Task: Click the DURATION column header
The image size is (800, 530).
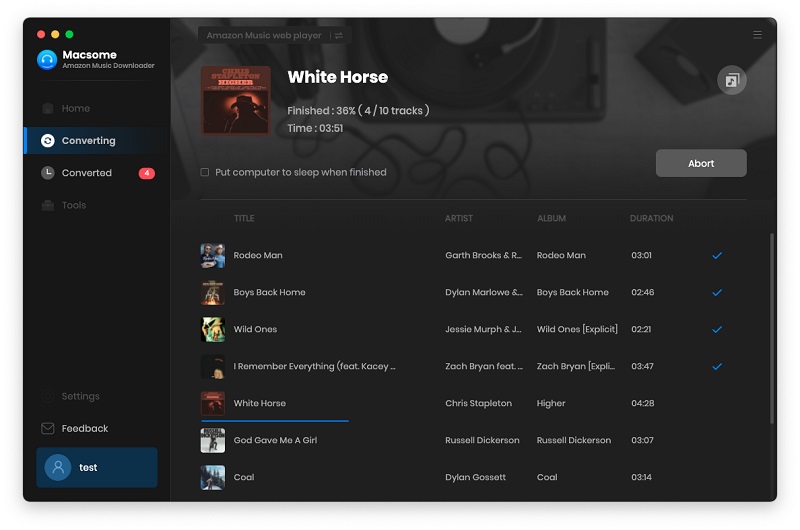Action: pyautogui.click(x=651, y=218)
